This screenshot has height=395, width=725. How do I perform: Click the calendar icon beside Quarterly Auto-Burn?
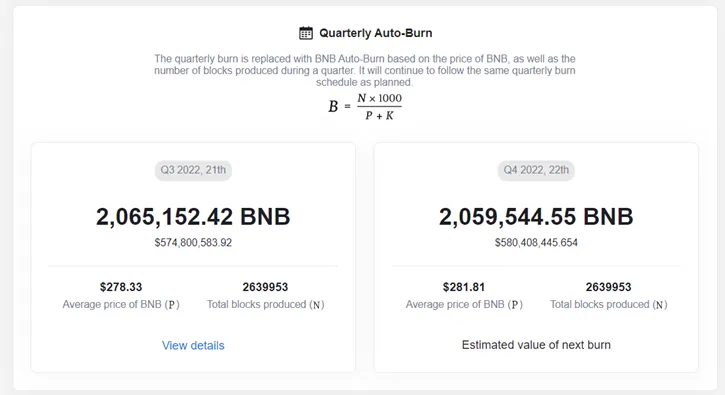coord(306,33)
